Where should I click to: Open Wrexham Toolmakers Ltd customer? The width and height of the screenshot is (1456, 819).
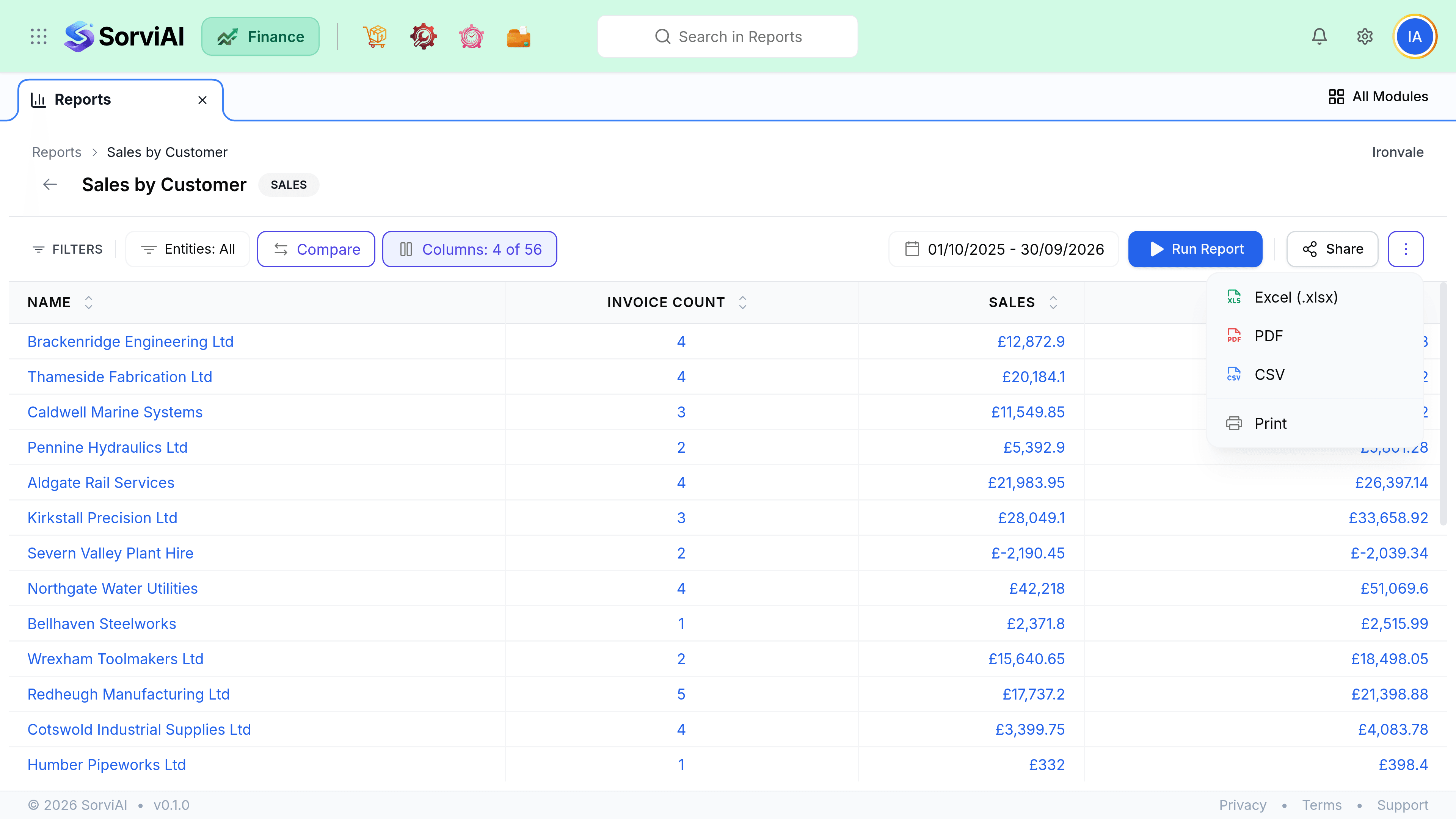click(x=115, y=660)
